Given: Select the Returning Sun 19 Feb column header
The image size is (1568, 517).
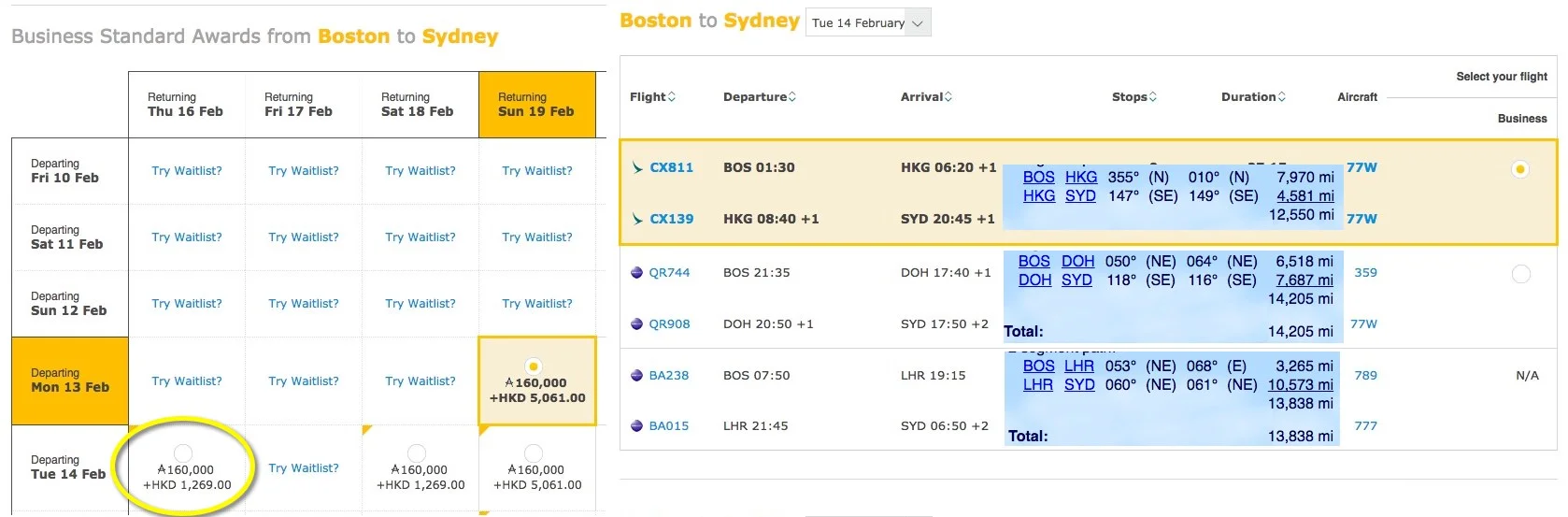Looking at the screenshot, I should 536,105.
